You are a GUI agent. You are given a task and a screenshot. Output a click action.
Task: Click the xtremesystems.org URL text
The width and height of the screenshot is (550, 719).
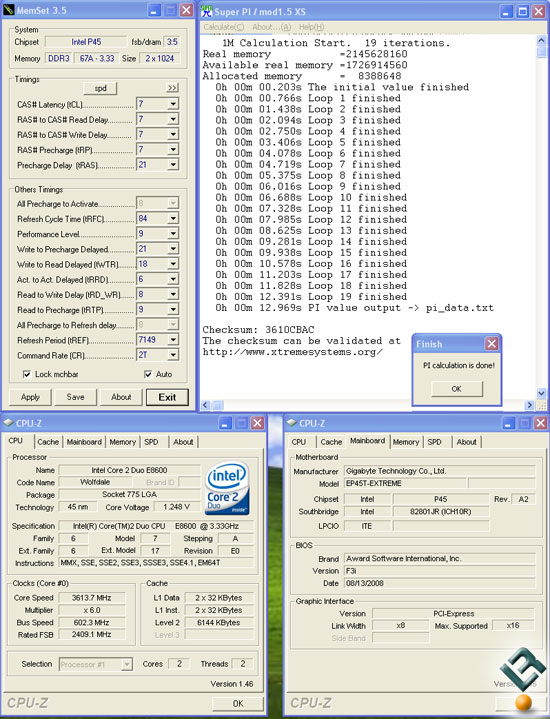tap(293, 352)
